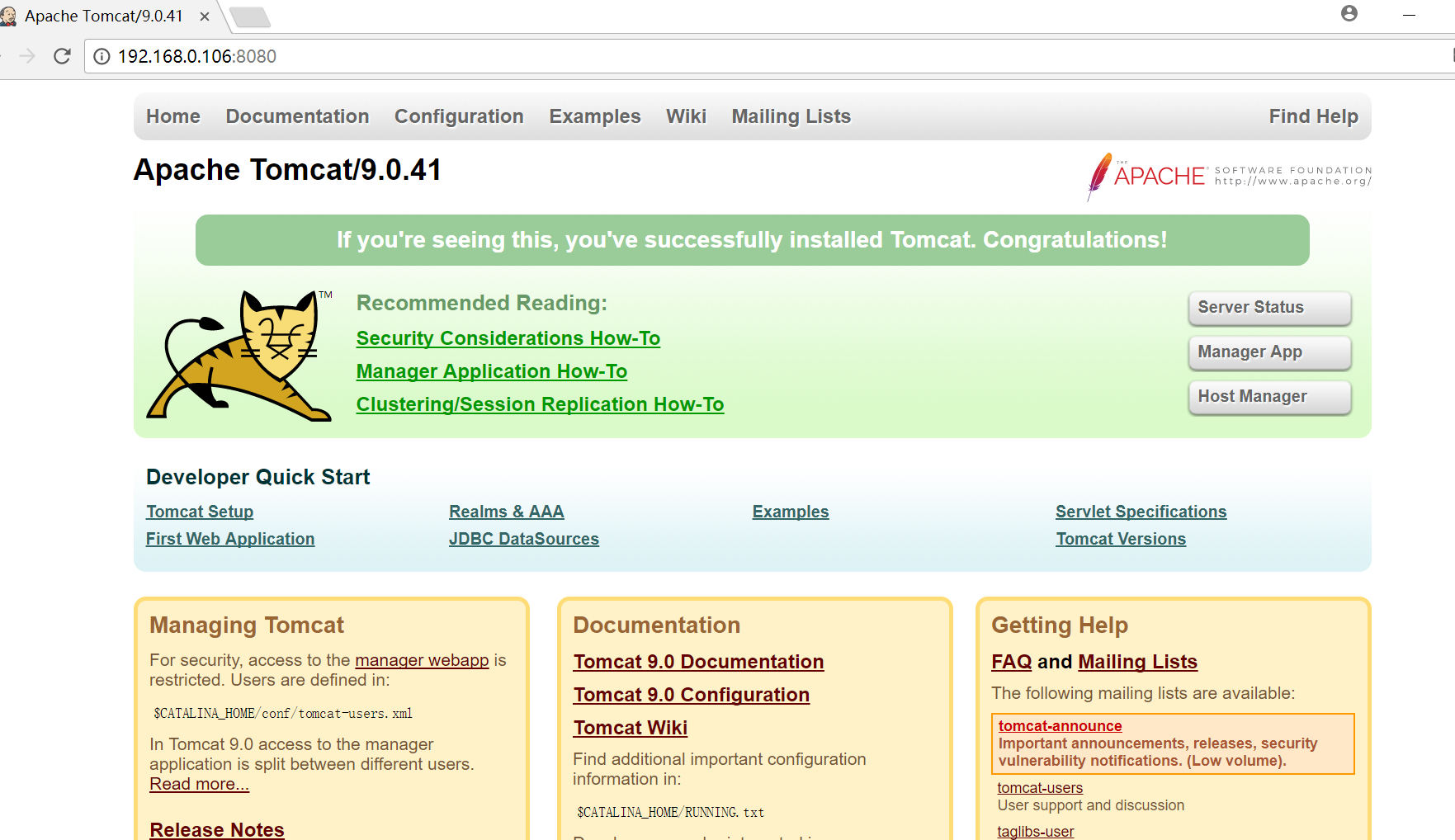The image size is (1455, 840).
Task: Click Find Help in the navigation bar
Action: [1313, 116]
